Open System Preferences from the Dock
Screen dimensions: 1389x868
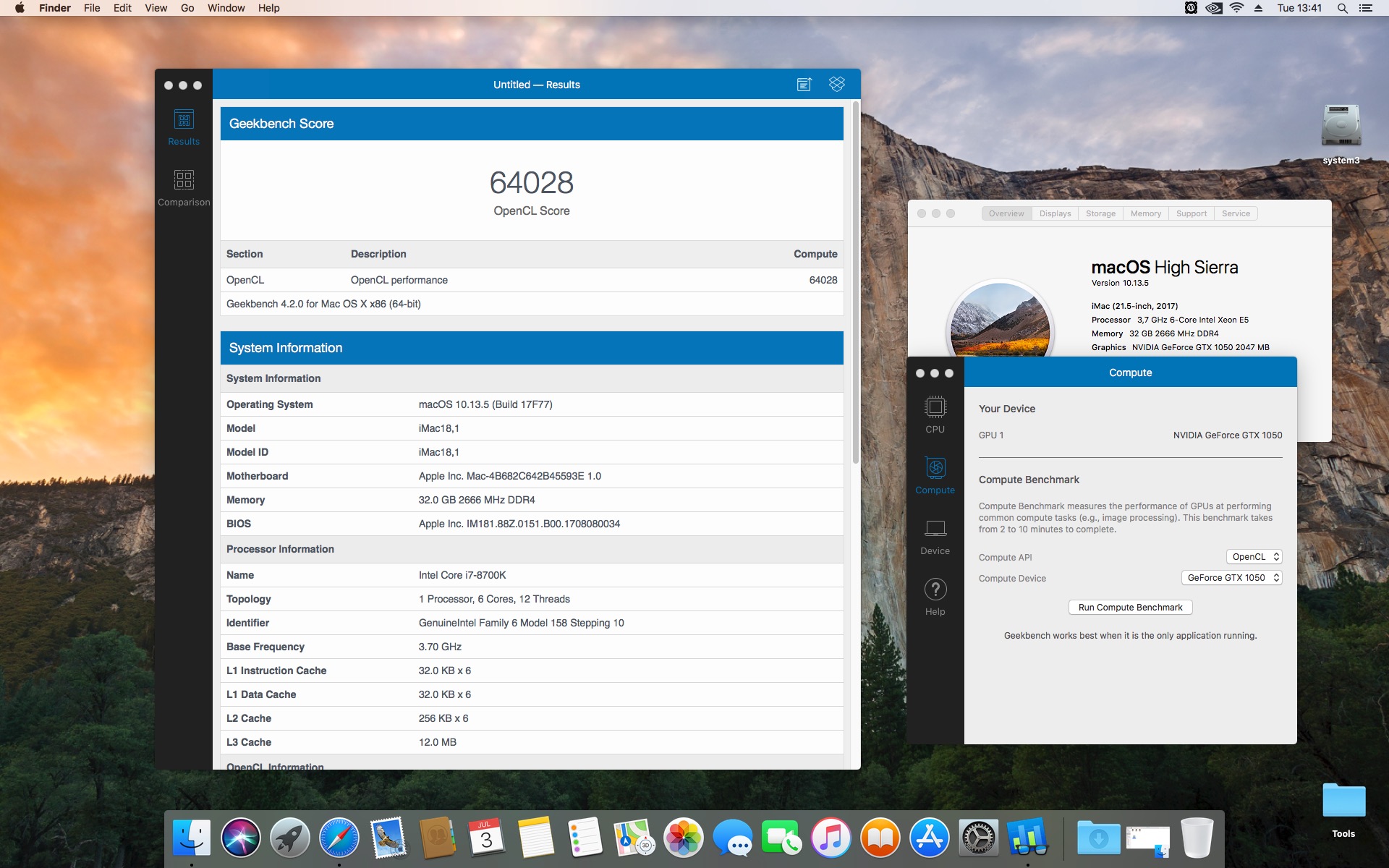coord(978,838)
